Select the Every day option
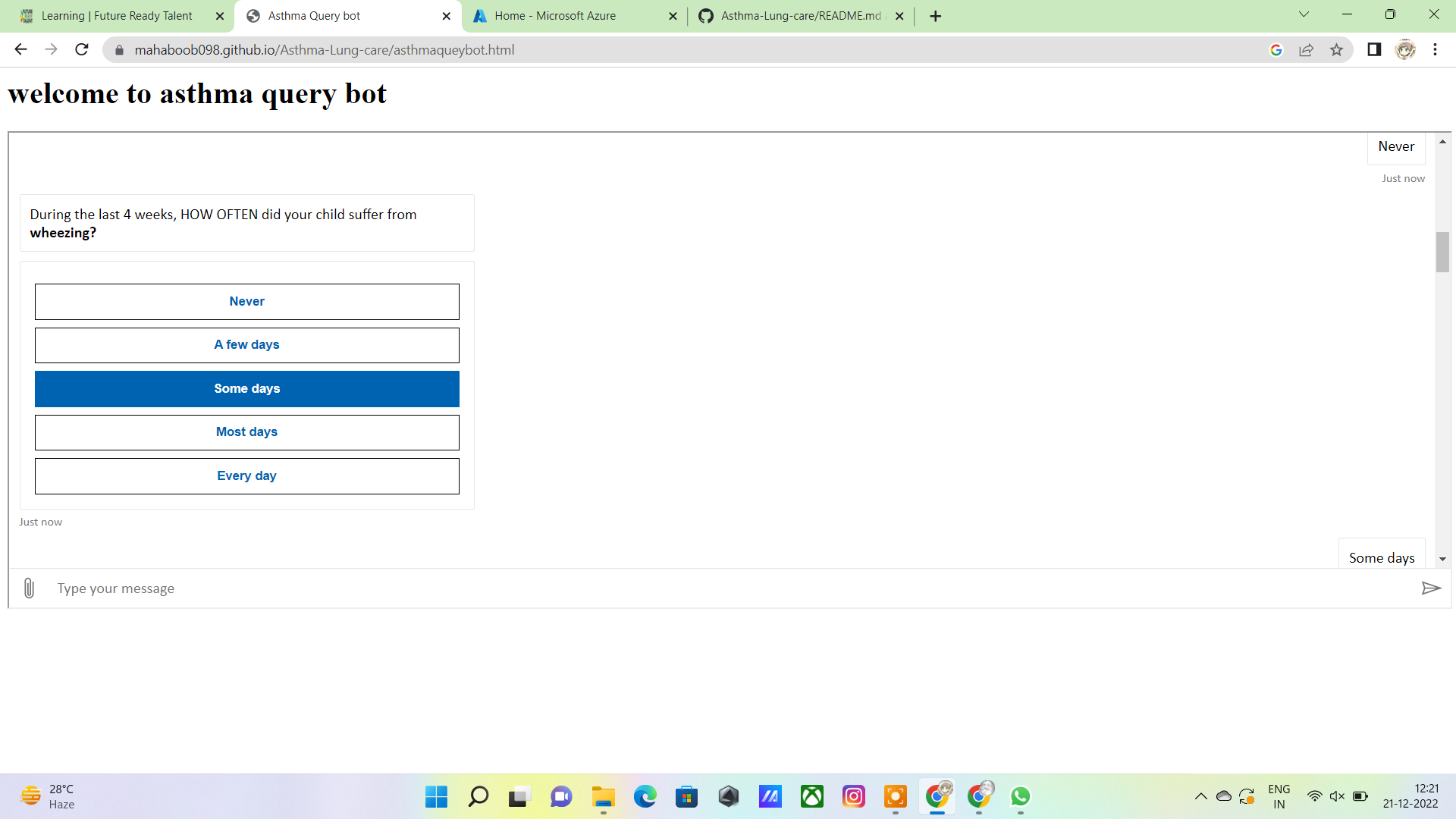 pyautogui.click(x=246, y=476)
